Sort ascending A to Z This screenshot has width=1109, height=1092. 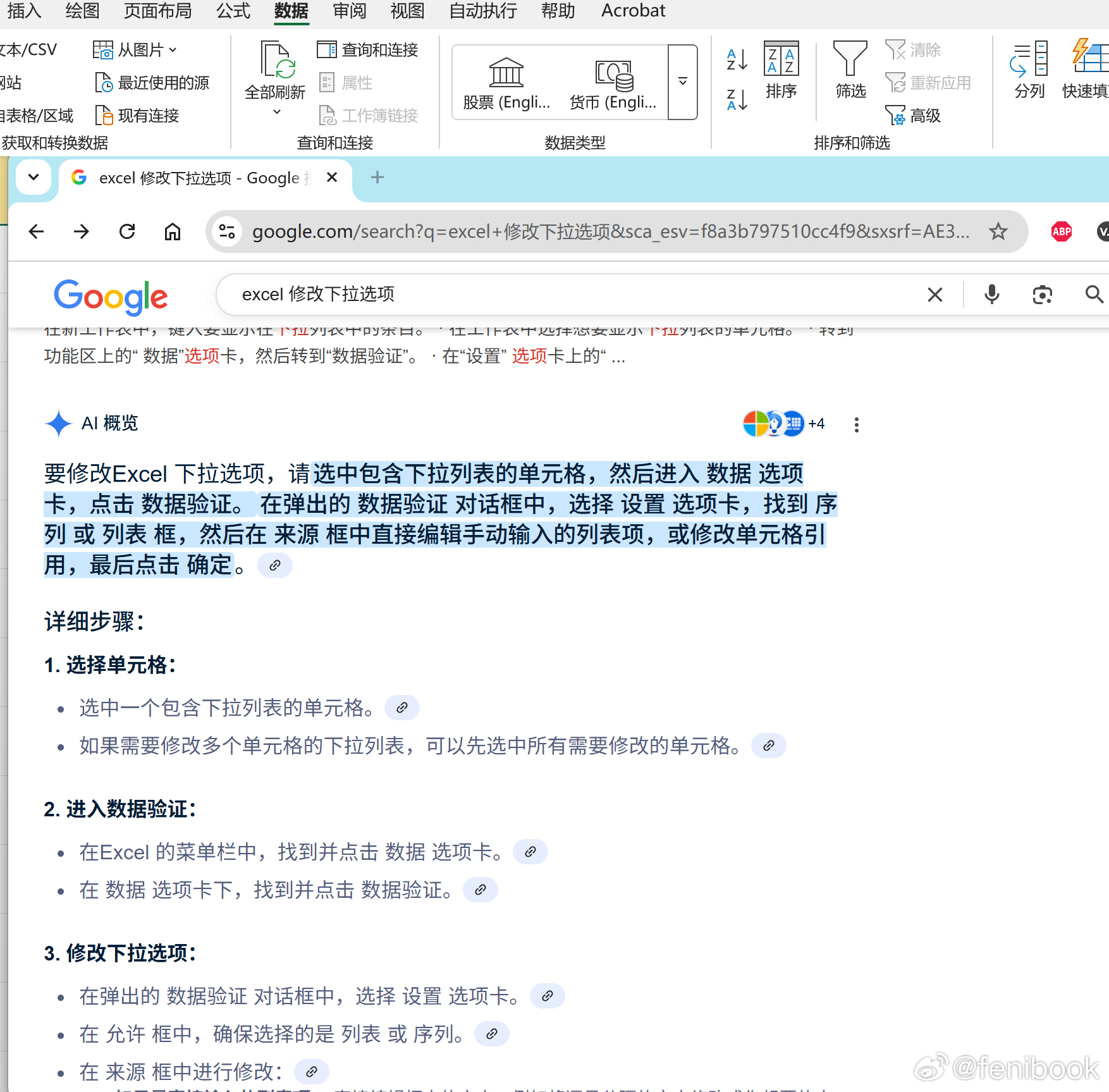click(737, 60)
